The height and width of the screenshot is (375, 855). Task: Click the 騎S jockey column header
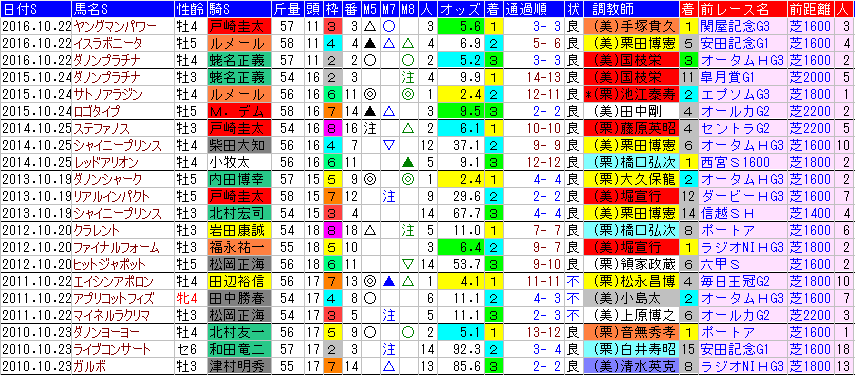point(238,9)
